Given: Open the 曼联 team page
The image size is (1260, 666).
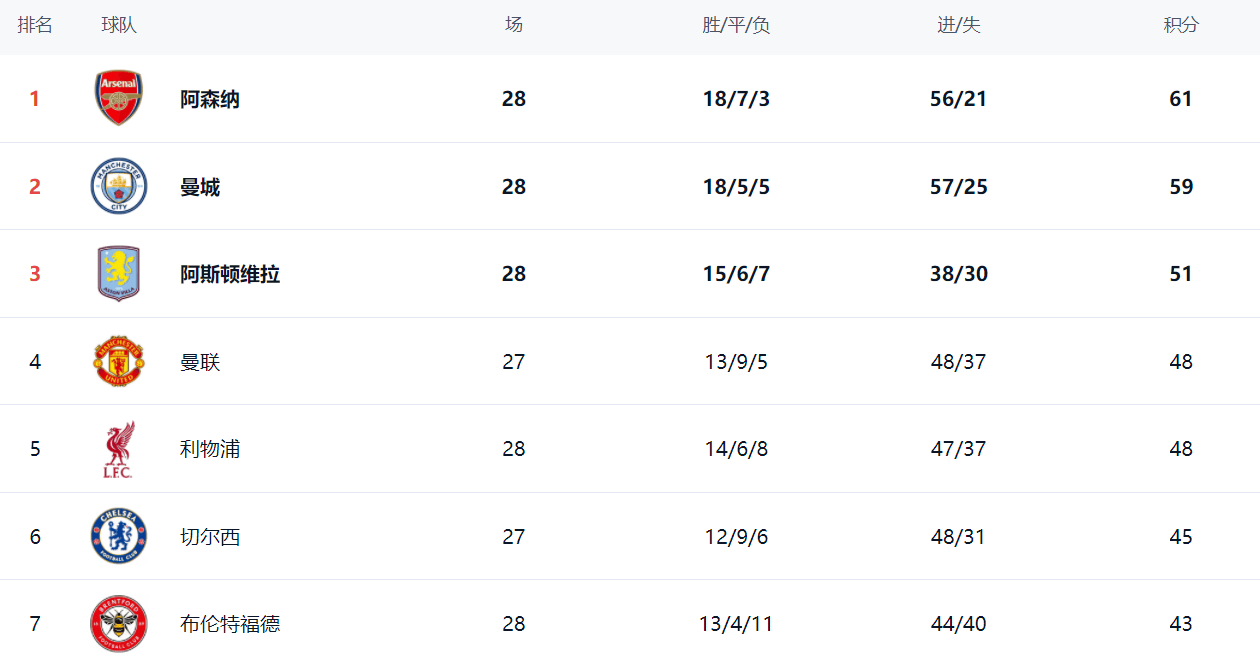Looking at the screenshot, I should tap(200, 362).
